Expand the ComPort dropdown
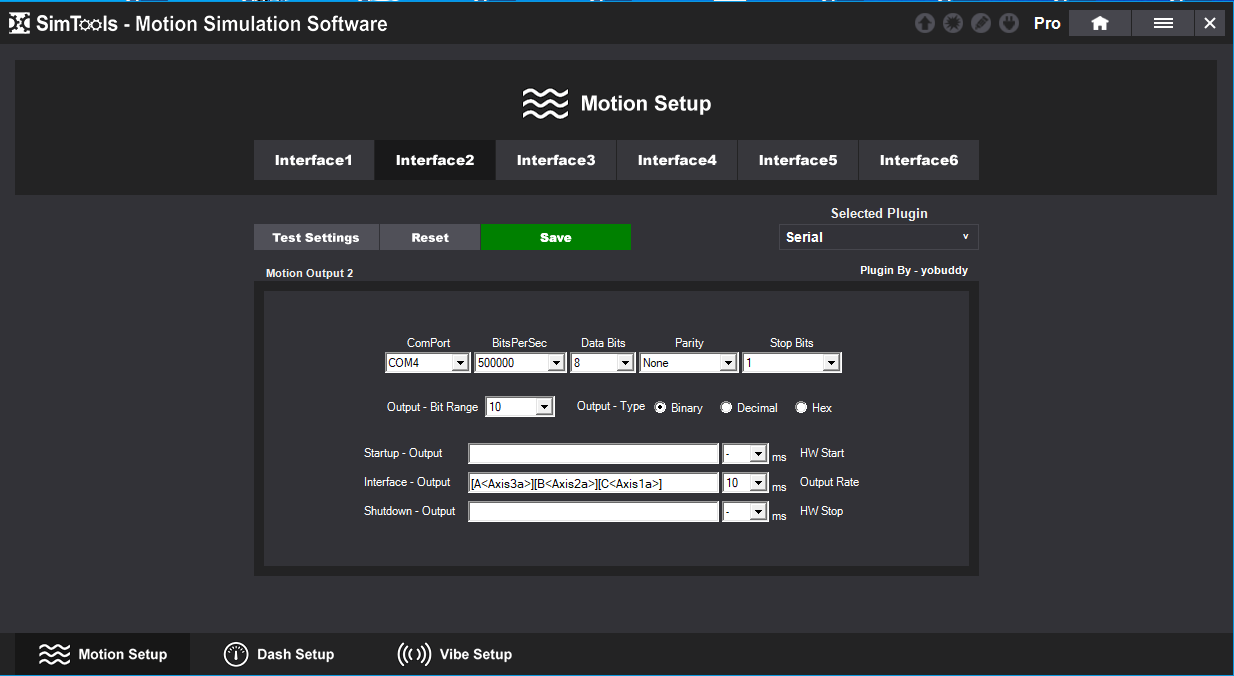1234x676 pixels. point(427,363)
